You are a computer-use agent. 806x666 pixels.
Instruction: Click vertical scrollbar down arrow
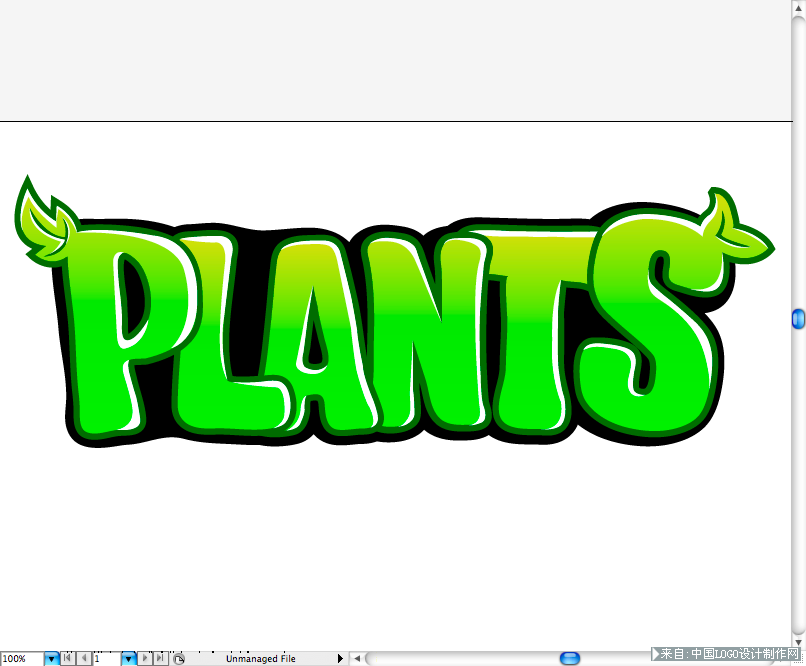(x=798, y=642)
